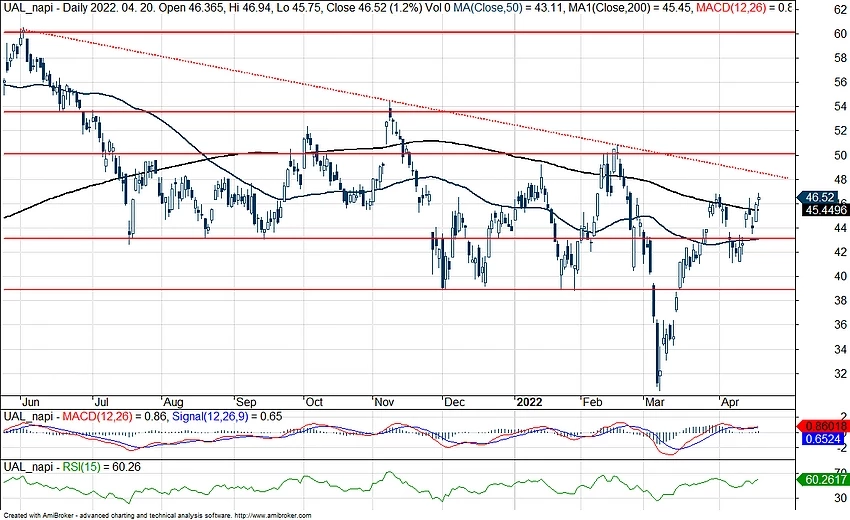Click the 58 price axis label
The height and width of the screenshot is (520, 850).
pos(840,58)
